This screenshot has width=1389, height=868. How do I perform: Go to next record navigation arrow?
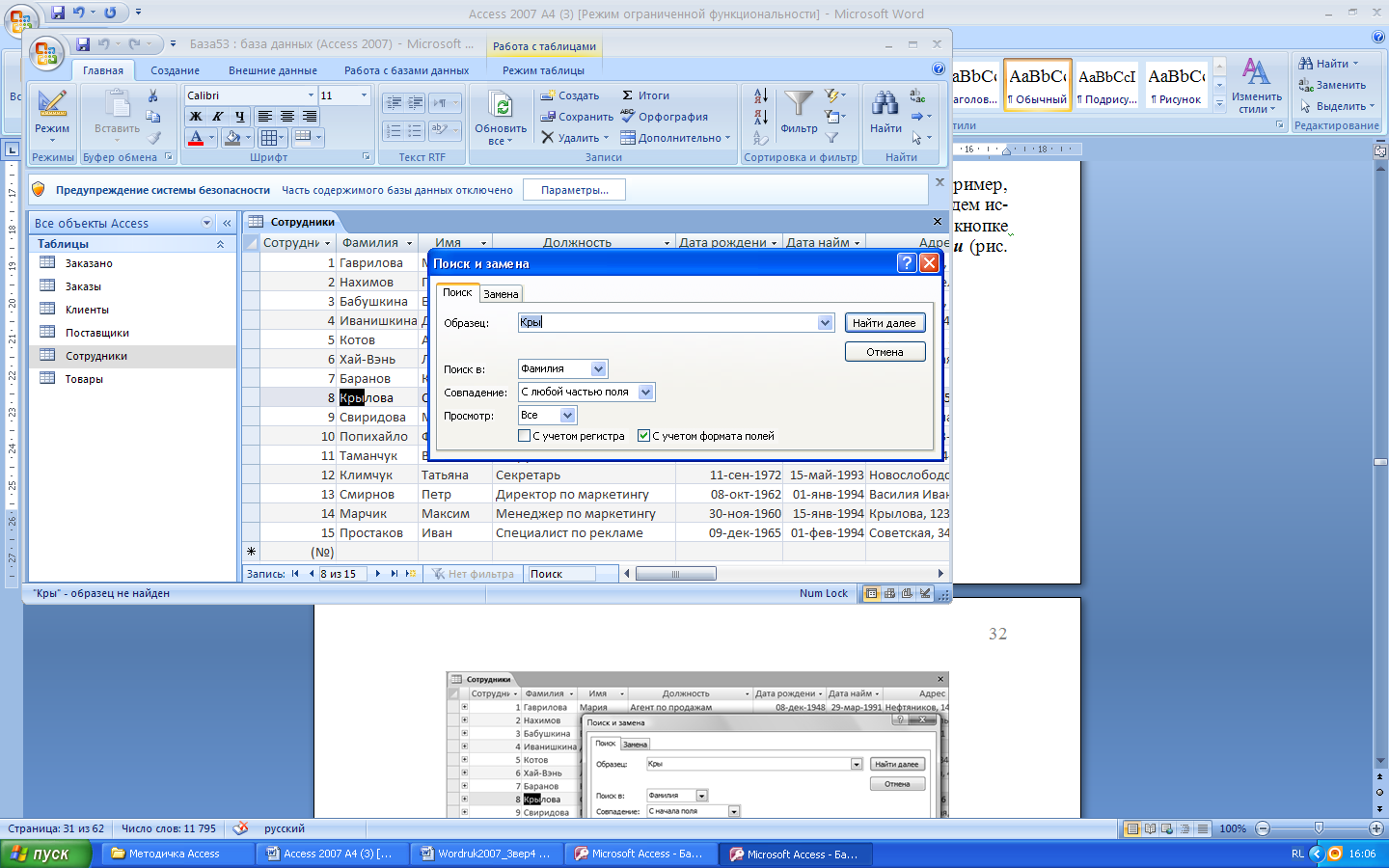pyautogui.click(x=378, y=574)
